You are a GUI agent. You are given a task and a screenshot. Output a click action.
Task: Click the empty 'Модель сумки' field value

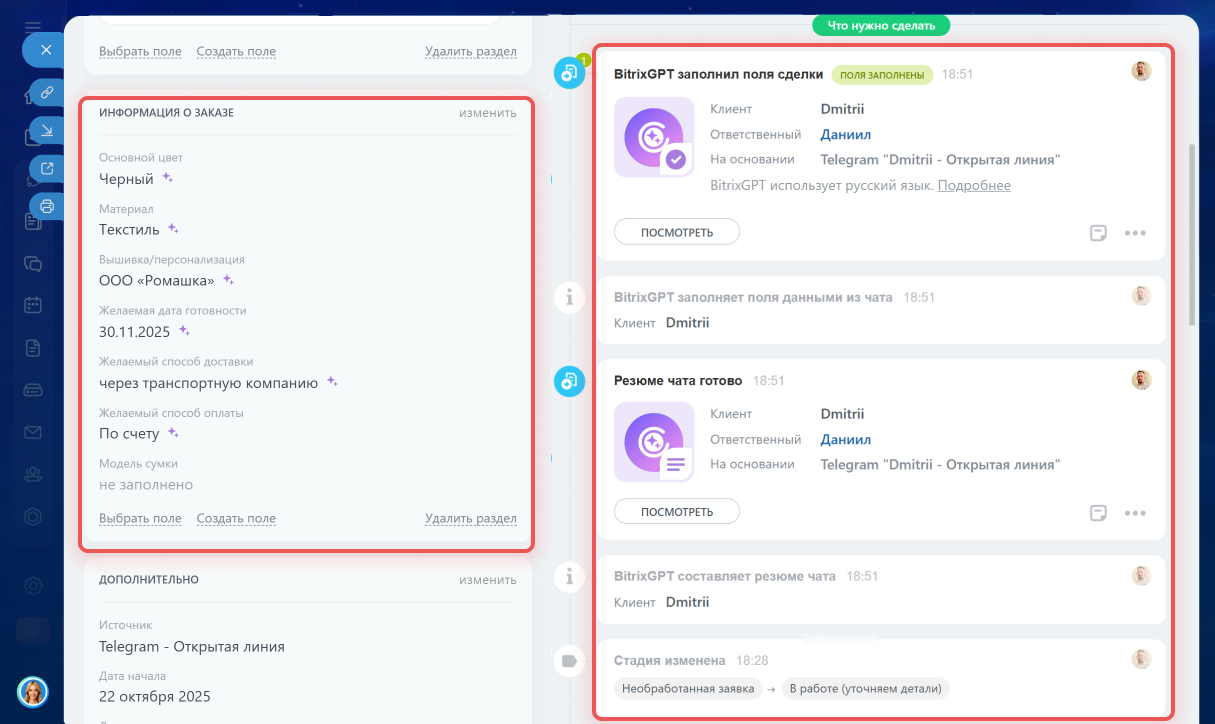pos(146,485)
